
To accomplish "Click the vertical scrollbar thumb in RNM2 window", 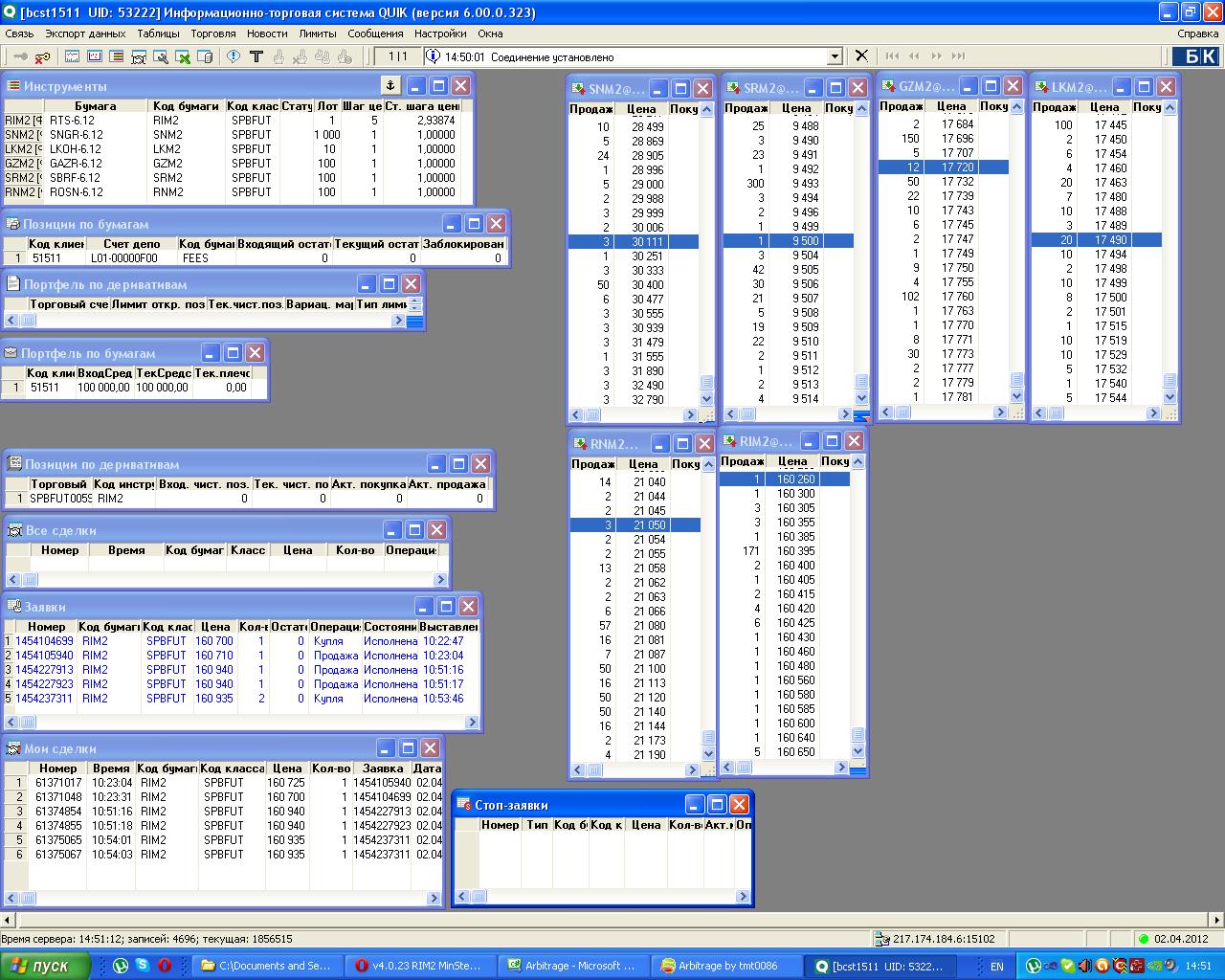I will (708, 737).
